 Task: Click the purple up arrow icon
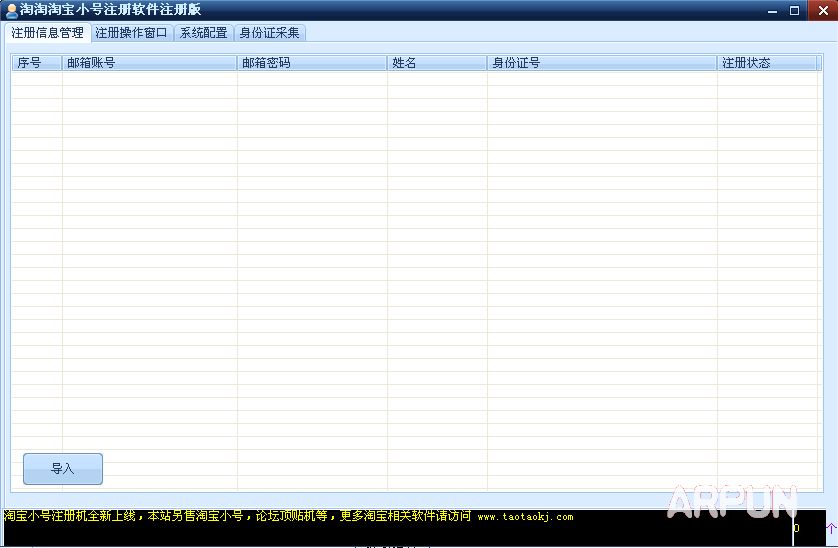click(x=831, y=528)
